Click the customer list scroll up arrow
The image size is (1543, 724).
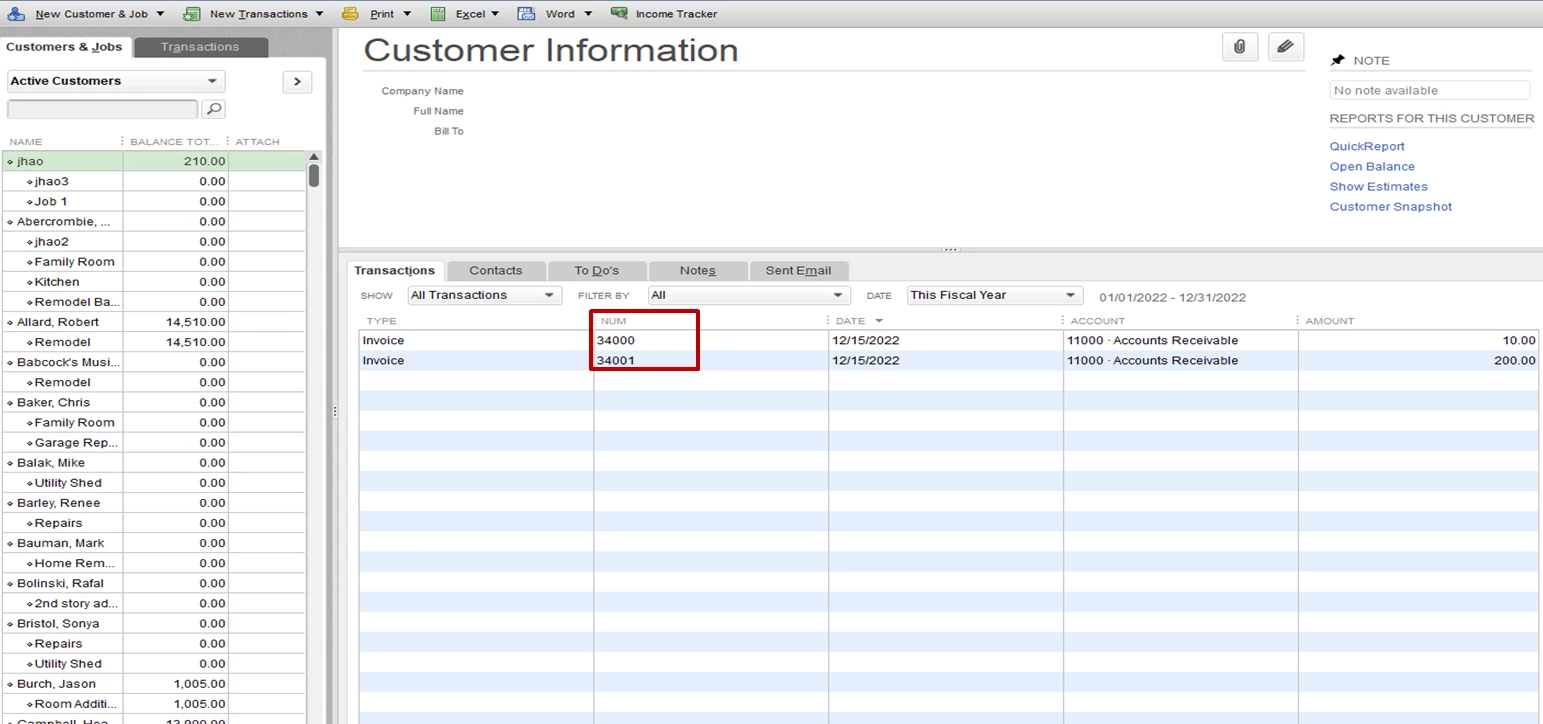[x=314, y=157]
